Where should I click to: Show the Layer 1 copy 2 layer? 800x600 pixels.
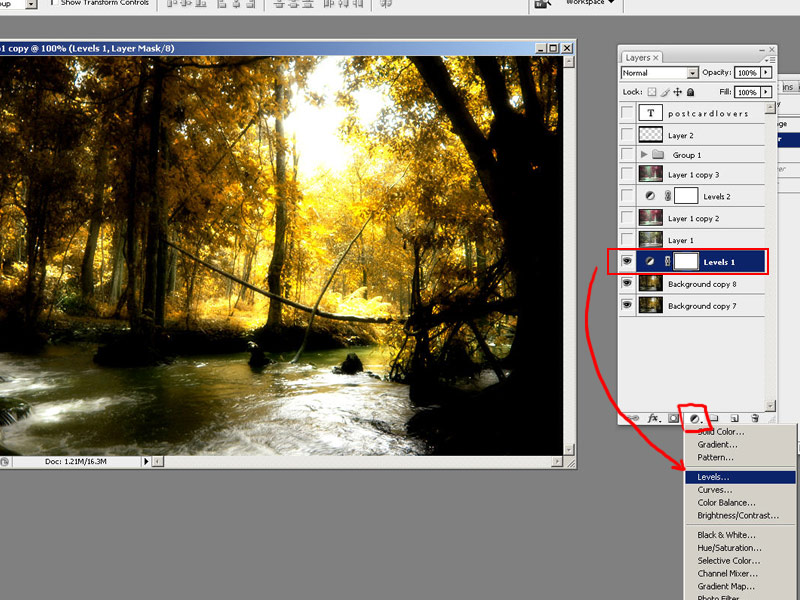627,218
